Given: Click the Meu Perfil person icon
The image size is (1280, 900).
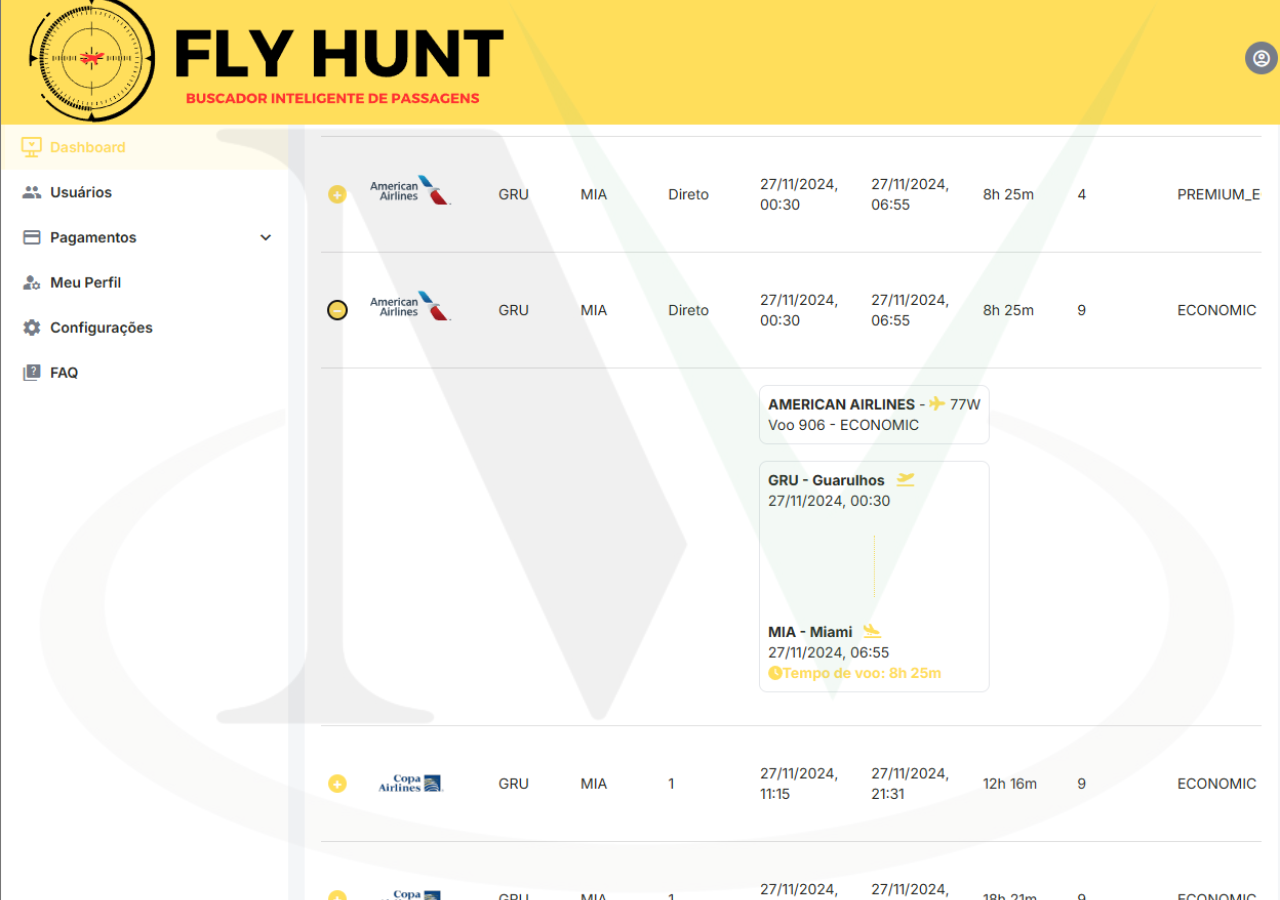Looking at the screenshot, I should pos(32,283).
